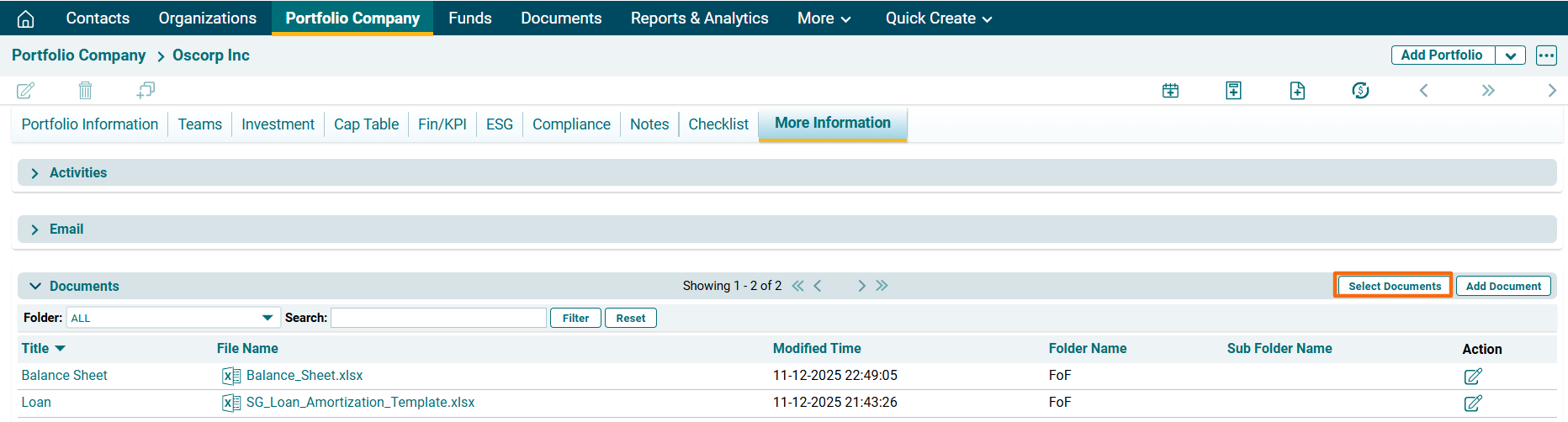
Task: Click the pencil edit icon in top toolbar
Action: tap(26, 90)
